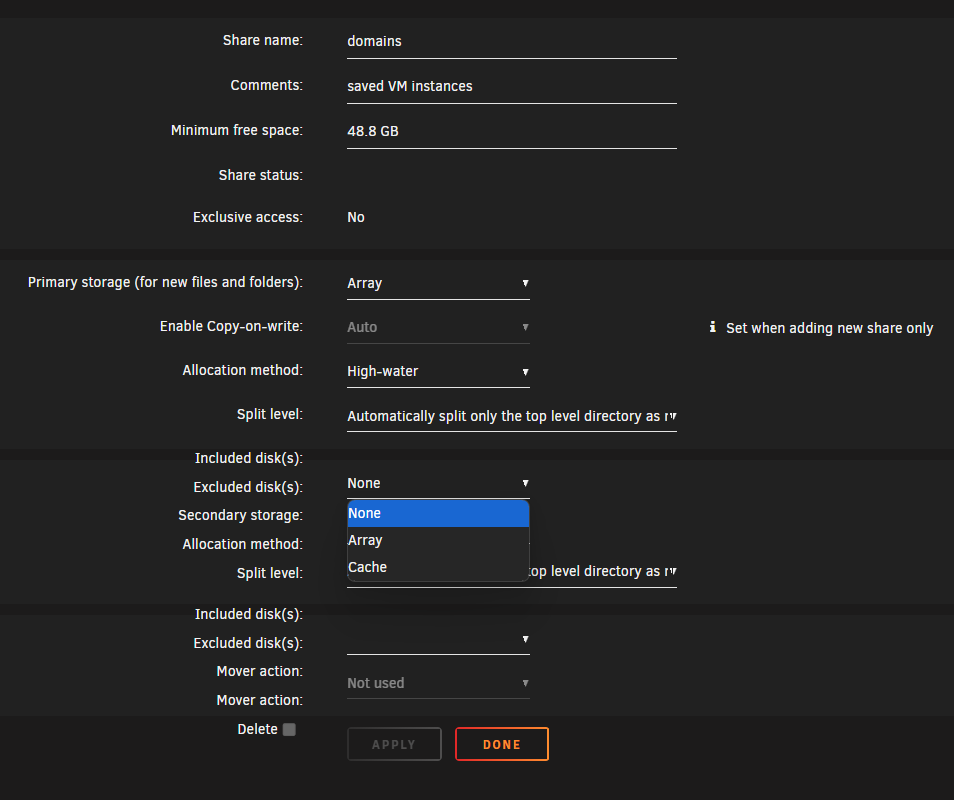Screen dimensions: 954x800
Task: Select Array from the dropdown list
Action: tap(438, 540)
